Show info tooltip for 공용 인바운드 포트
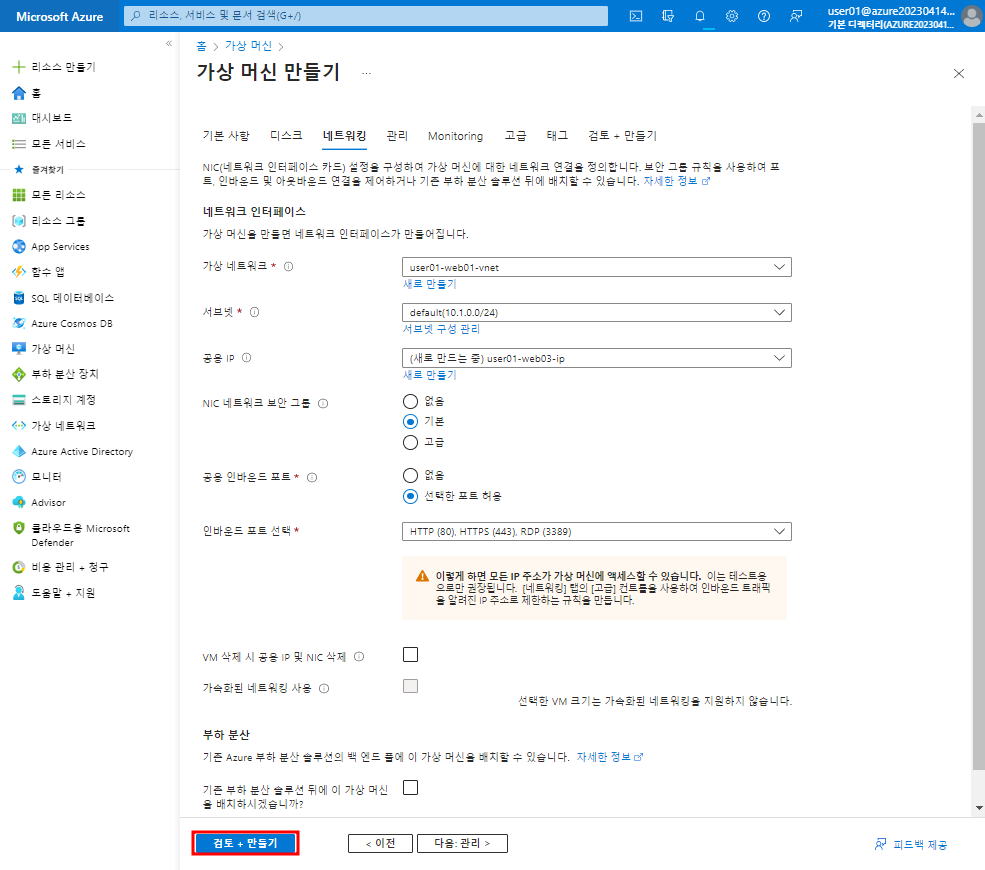 (312, 477)
